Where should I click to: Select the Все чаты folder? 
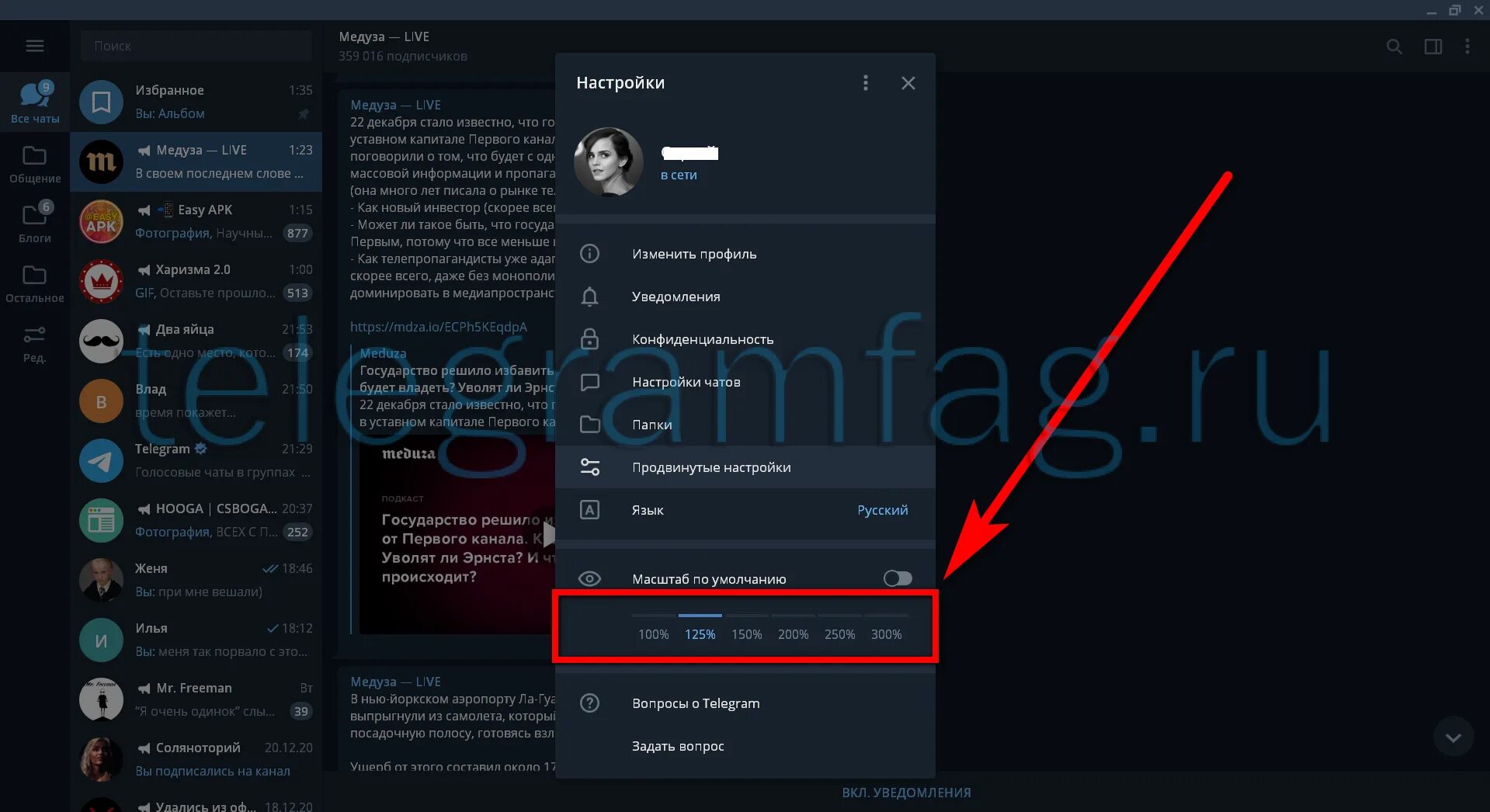point(35,102)
